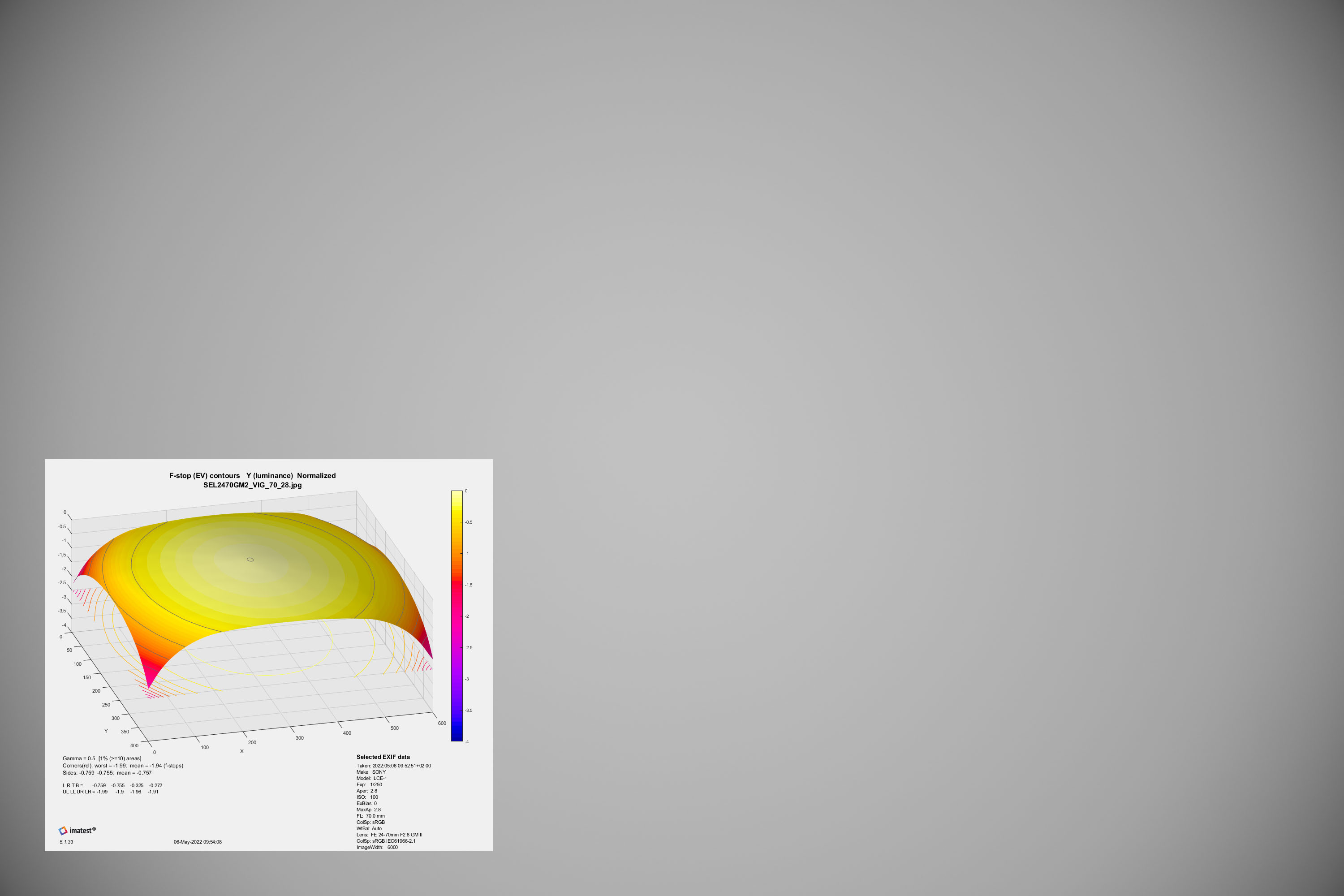Click the imatest logo icon

[63, 830]
